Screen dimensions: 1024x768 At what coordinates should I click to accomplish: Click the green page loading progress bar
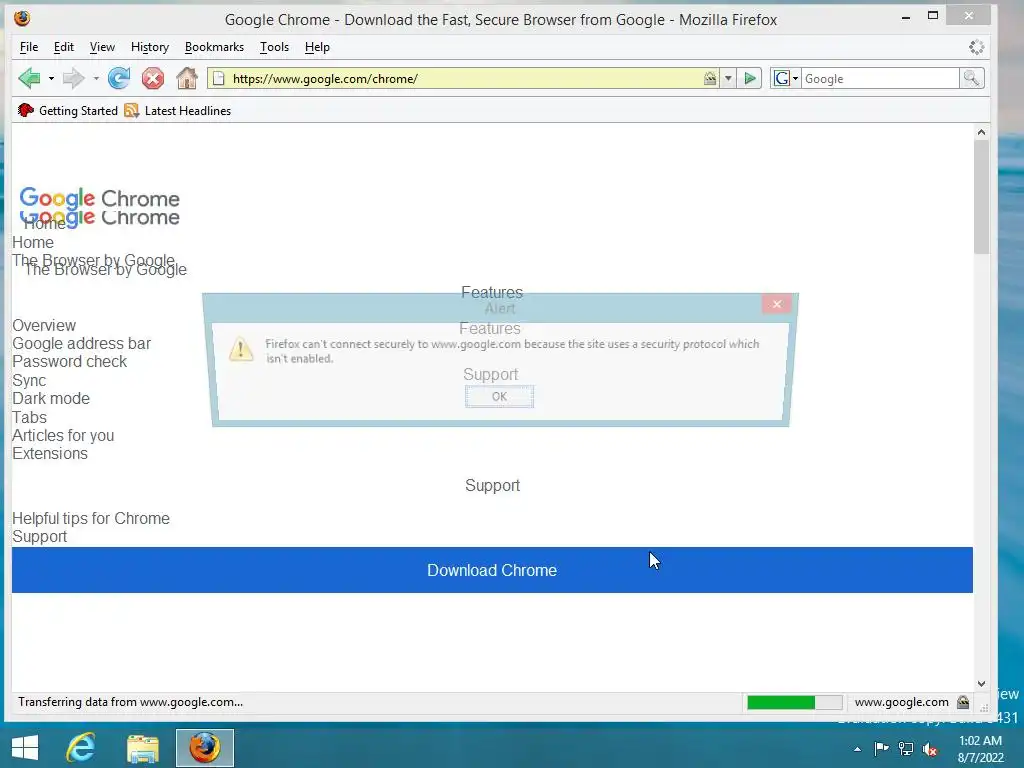[794, 702]
